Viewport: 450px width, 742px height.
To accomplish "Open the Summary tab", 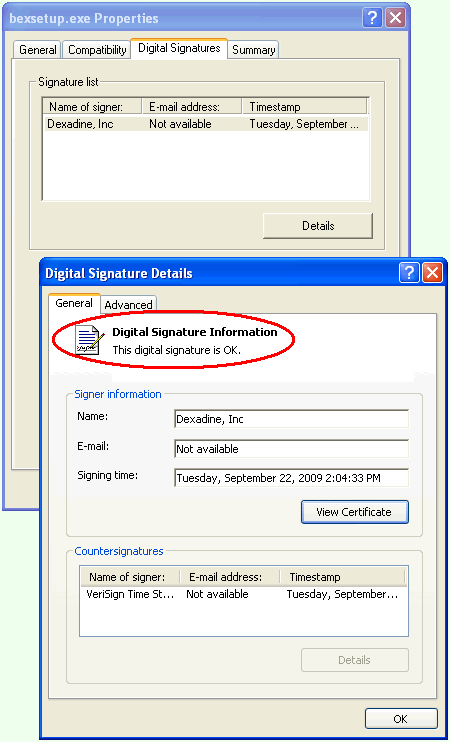I will point(254,50).
